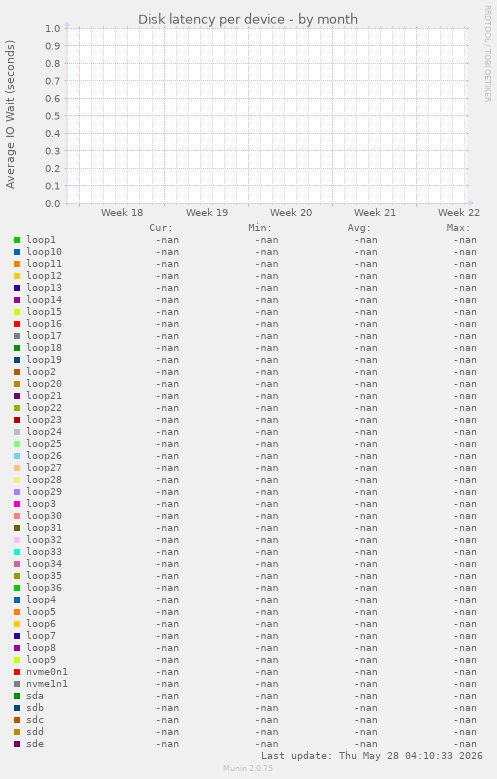Click the 'sdd' legend label
The width and height of the screenshot is (497, 779).
35,732
